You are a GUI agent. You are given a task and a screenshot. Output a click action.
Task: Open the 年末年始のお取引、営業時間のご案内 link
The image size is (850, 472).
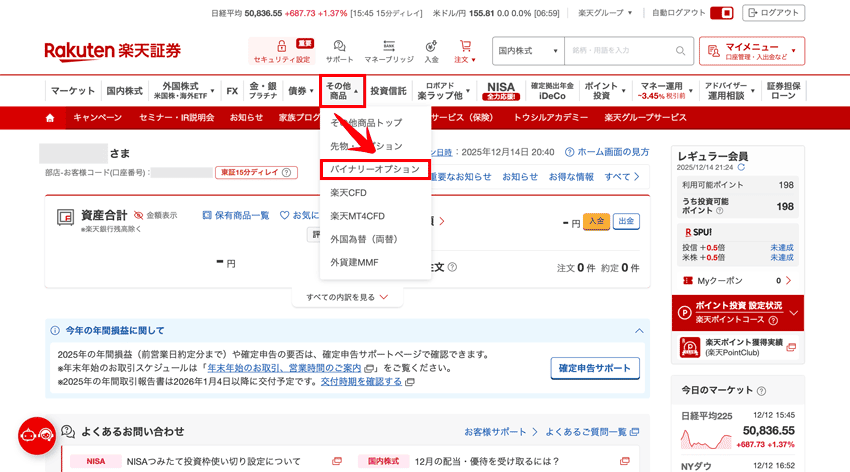point(285,368)
